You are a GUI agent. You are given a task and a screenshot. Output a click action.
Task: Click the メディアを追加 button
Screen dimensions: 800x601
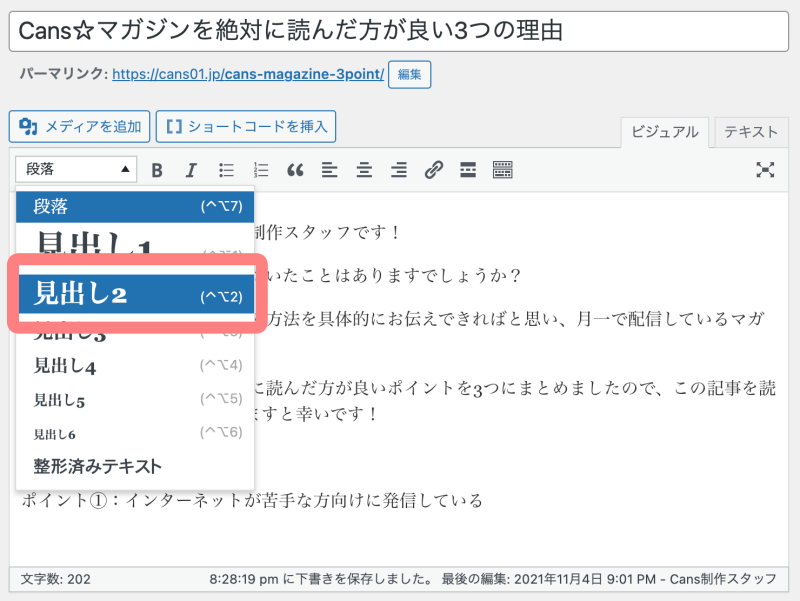coord(80,126)
